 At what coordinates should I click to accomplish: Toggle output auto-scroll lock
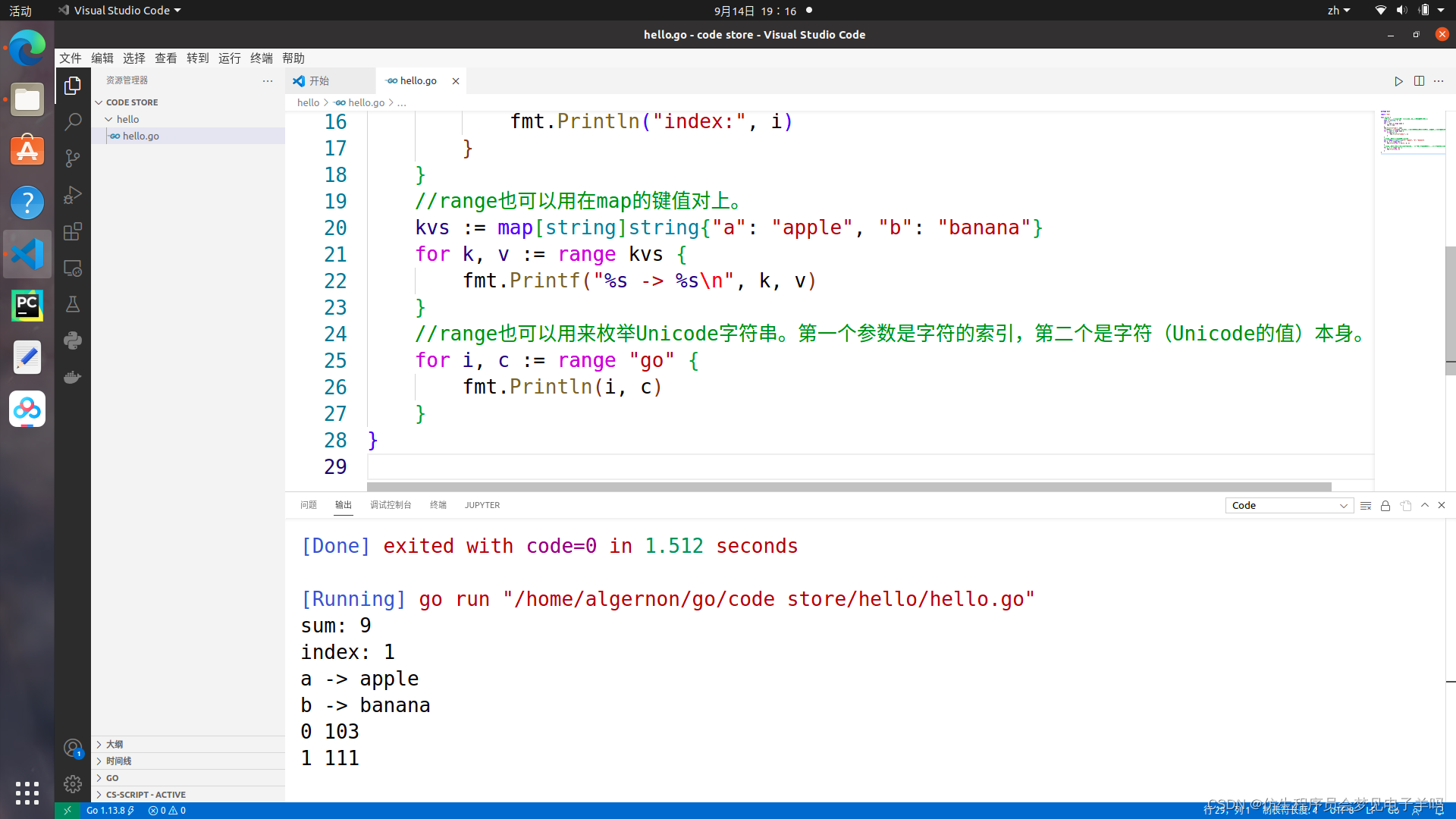(x=1385, y=506)
